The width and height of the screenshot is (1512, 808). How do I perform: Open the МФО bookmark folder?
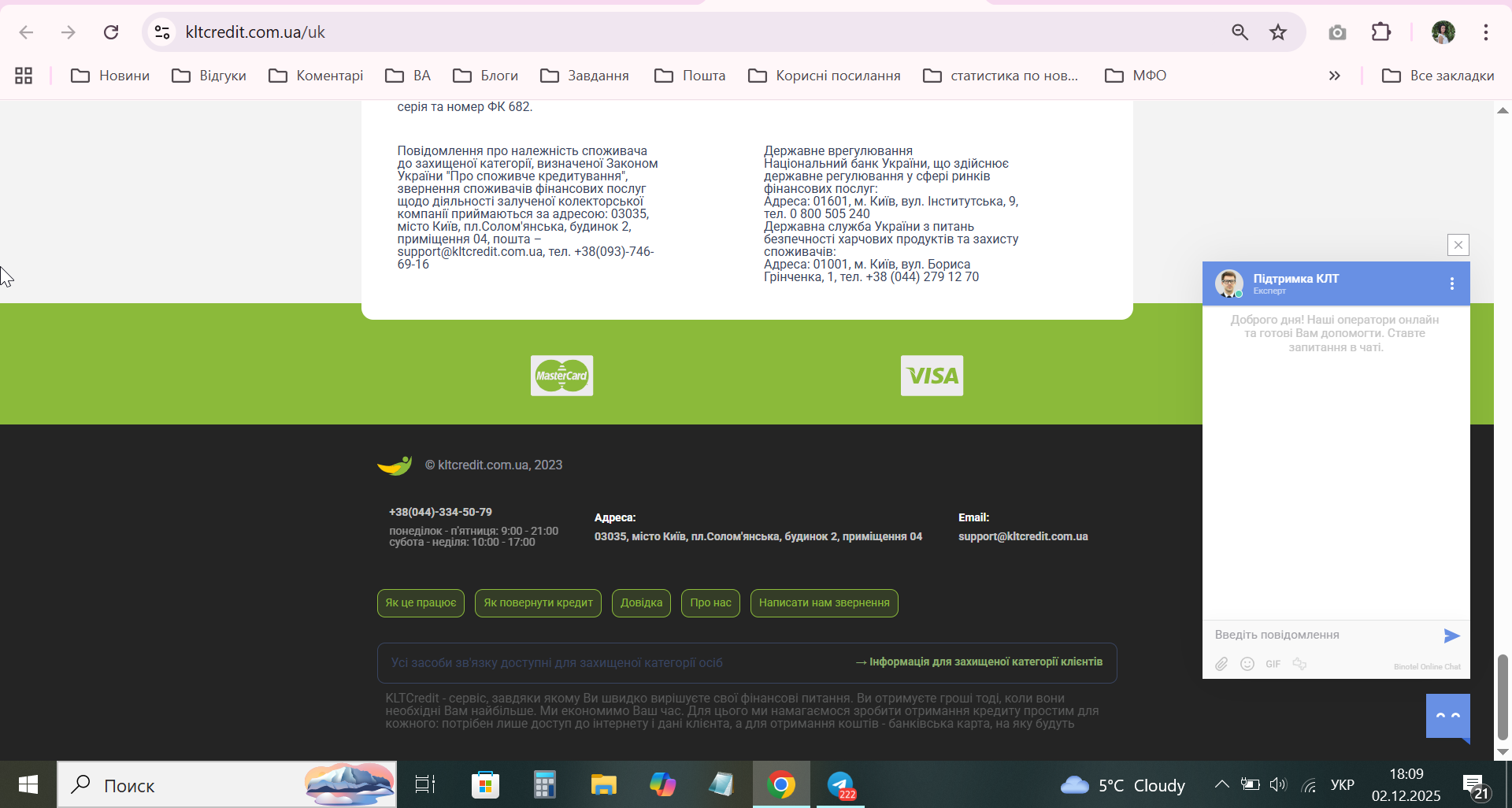[1136, 76]
